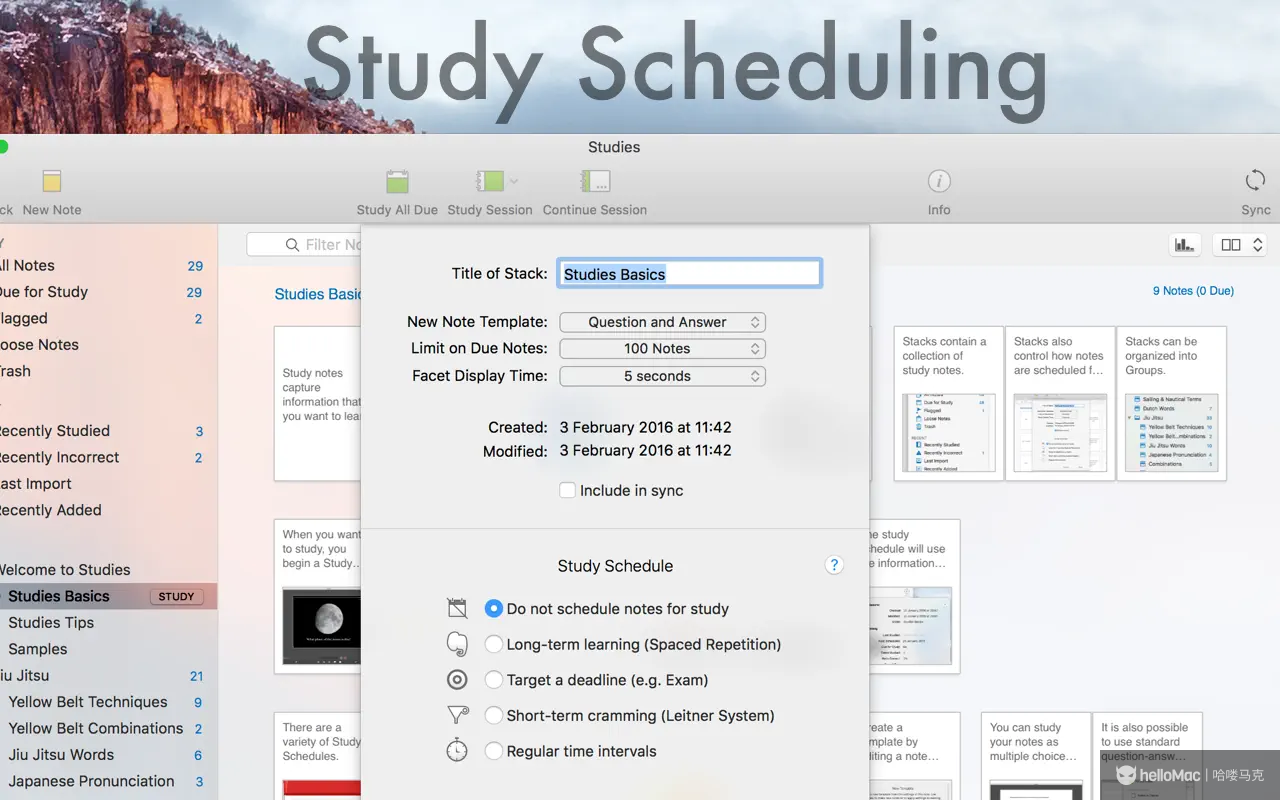Click the Study All Due icon
The image size is (1280, 800).
[x=397, y=181]
